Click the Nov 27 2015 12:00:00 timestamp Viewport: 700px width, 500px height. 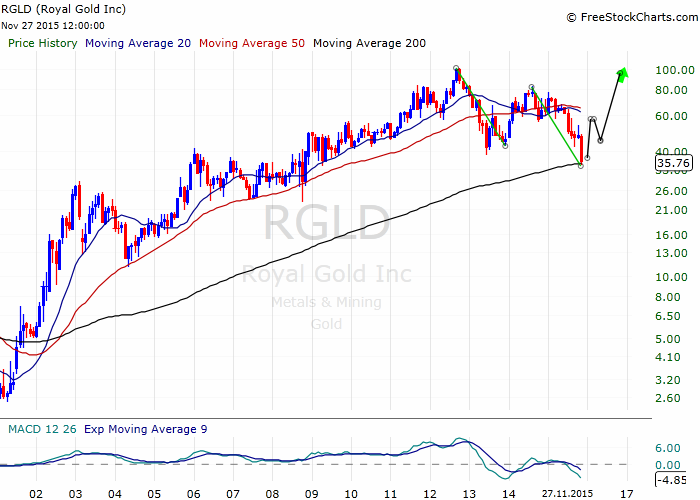tap(53, 26)
